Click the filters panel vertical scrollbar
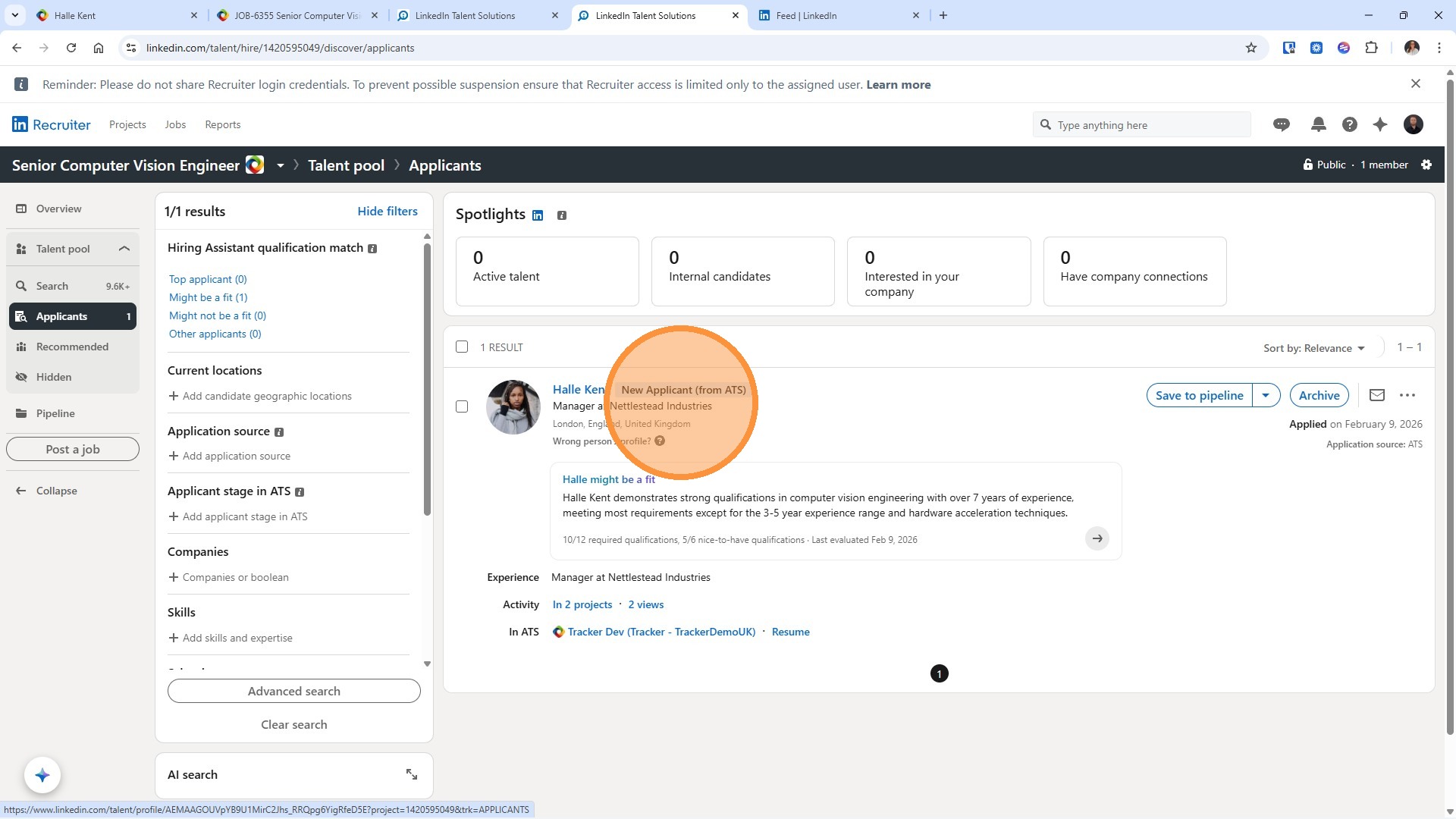 pyautogui.click(x=427, y=379)
